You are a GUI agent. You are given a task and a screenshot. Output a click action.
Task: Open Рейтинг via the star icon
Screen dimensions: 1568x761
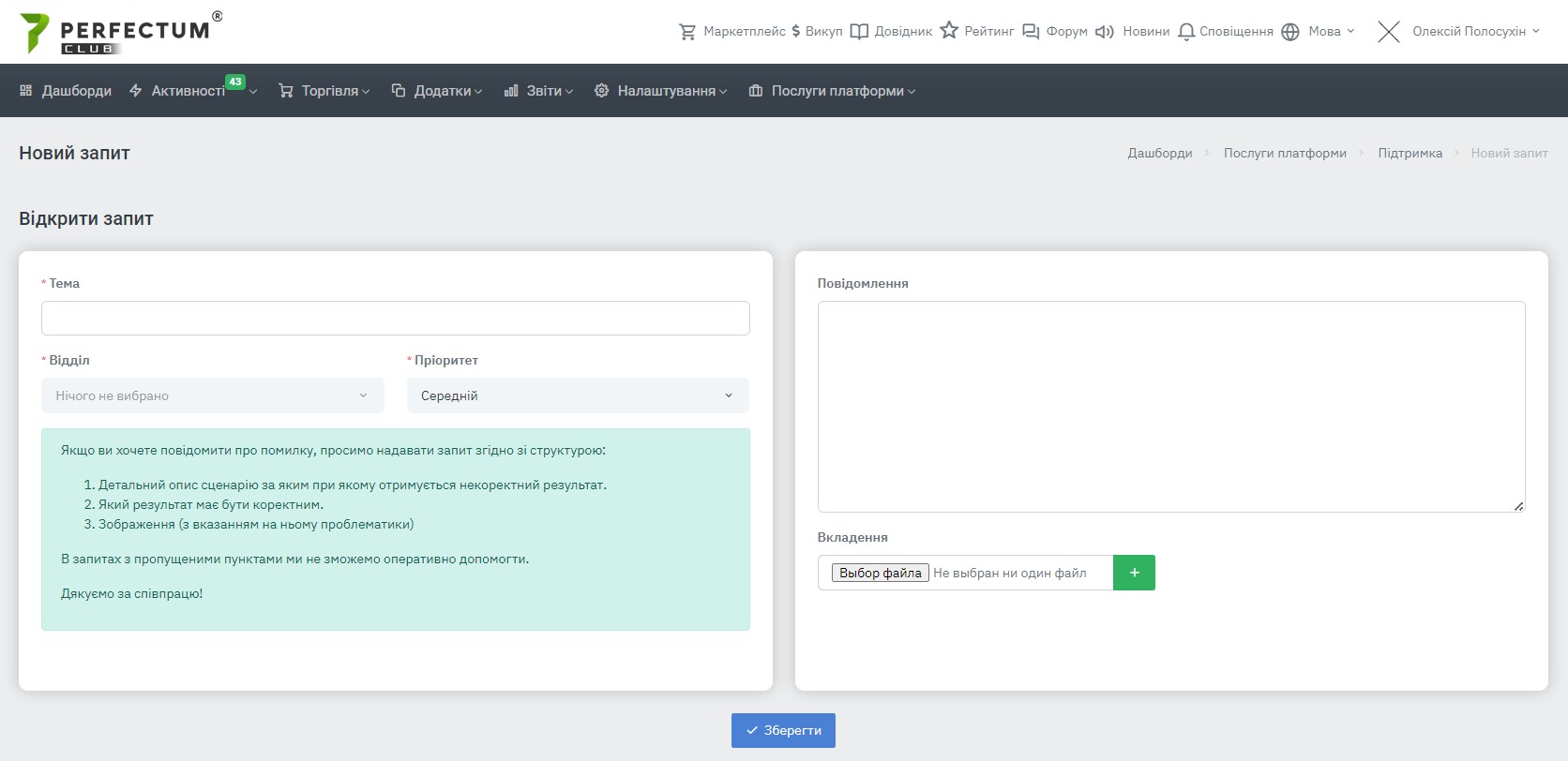(x=949, y=31)
